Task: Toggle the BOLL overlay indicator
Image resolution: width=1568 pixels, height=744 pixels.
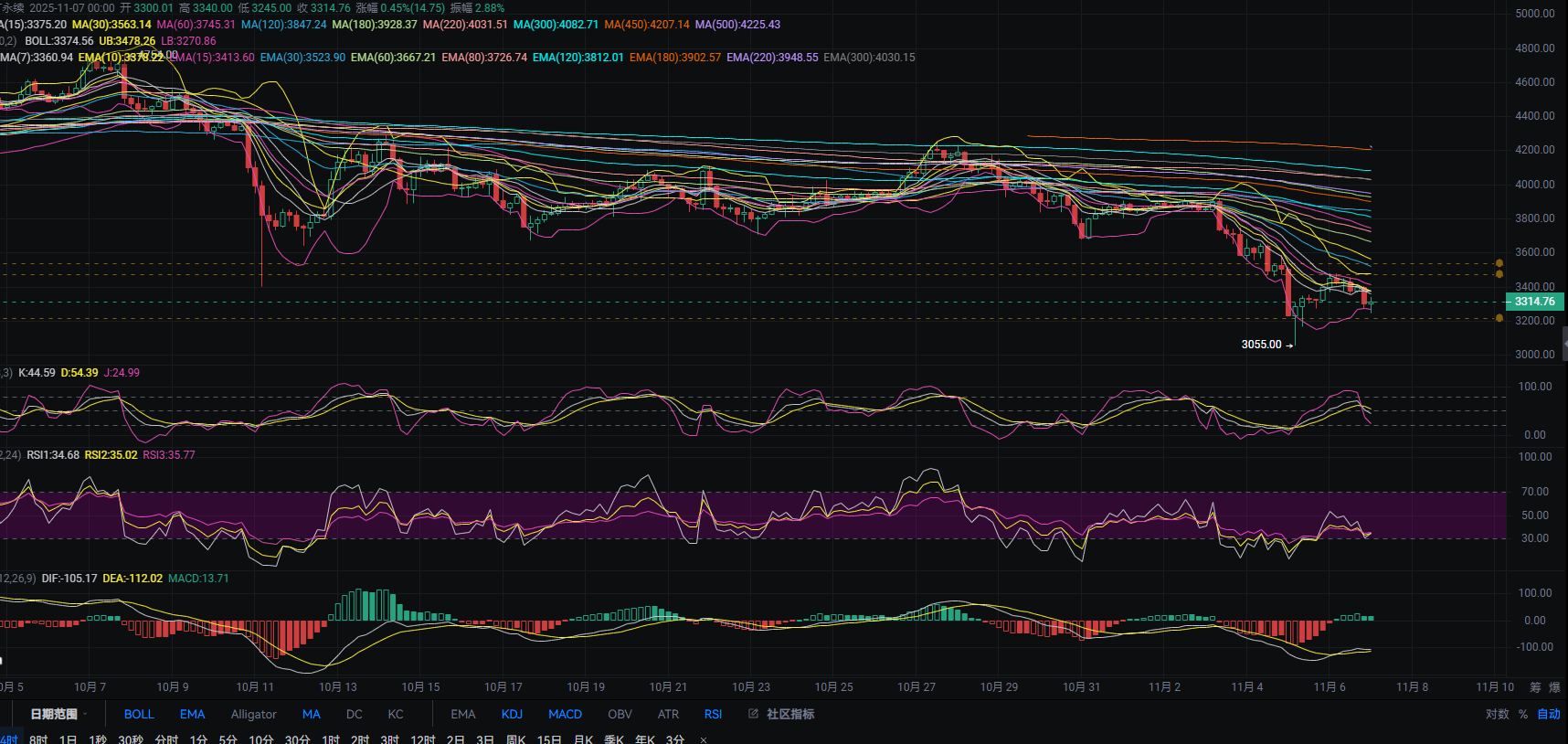Action: 139,714
